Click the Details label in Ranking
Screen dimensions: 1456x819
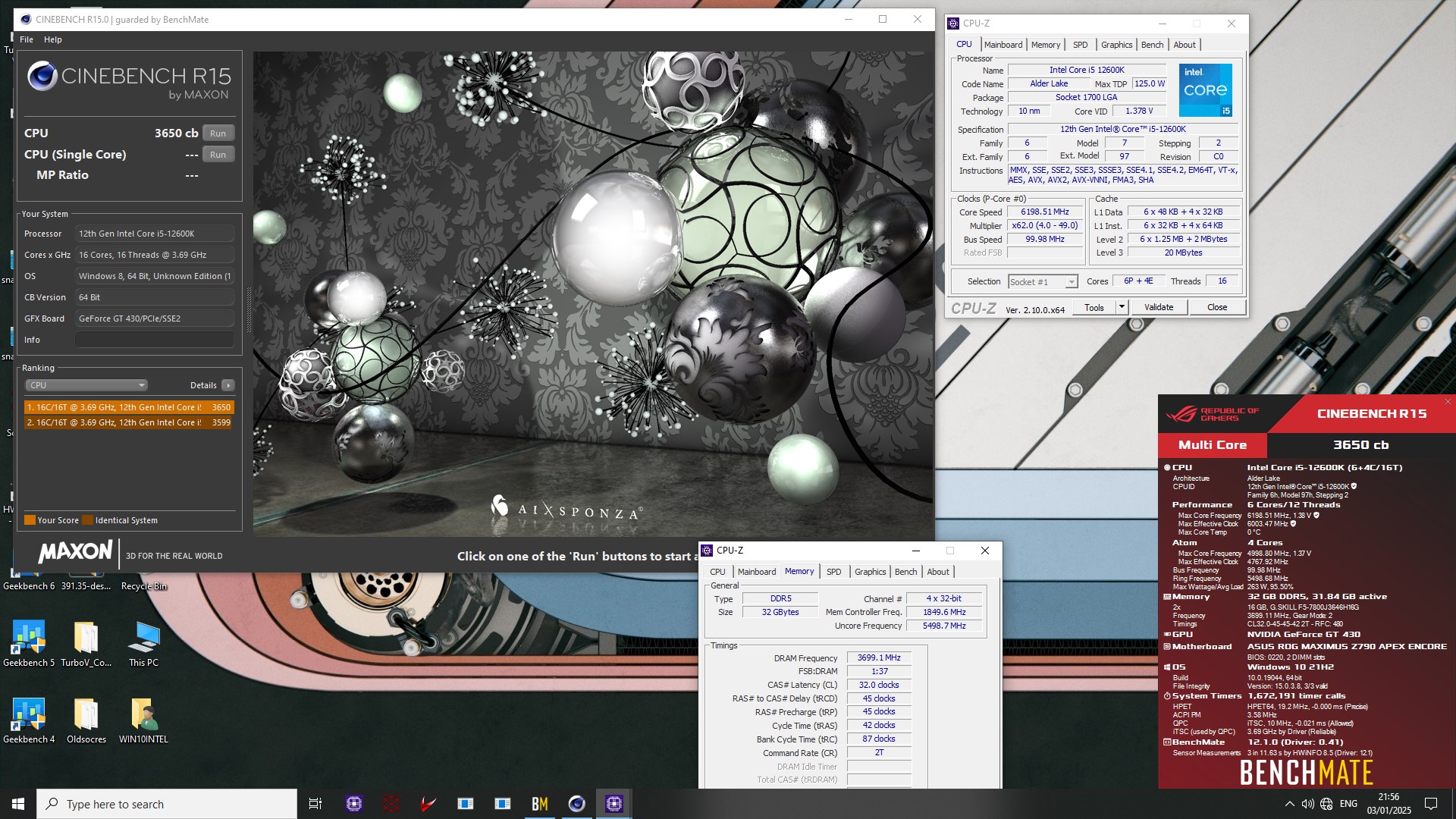(203, 385)
